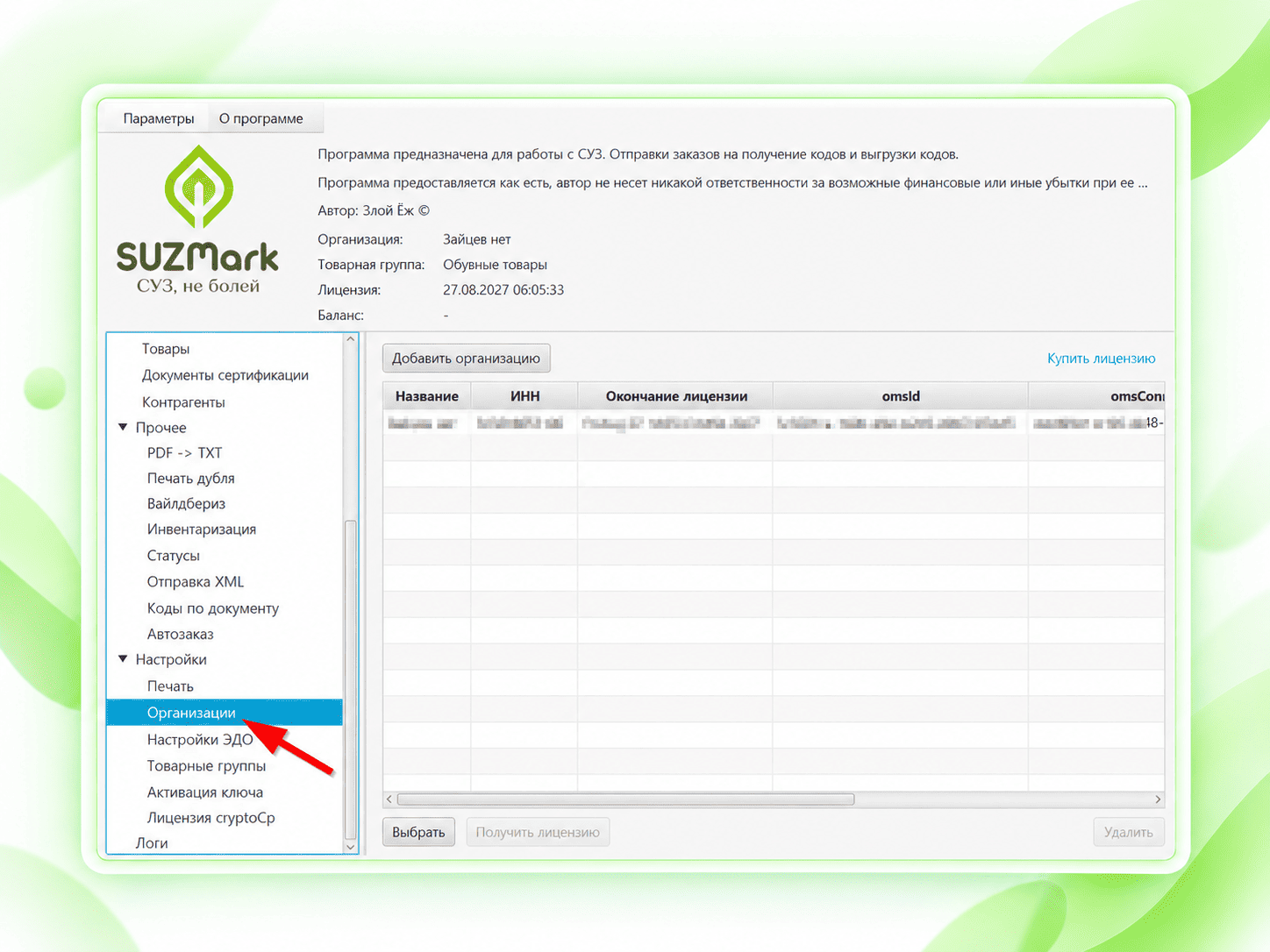This screenshot has height=952, width=1270.
Task: Sort table by ИНН column header
Action: [x=524, y=396]
